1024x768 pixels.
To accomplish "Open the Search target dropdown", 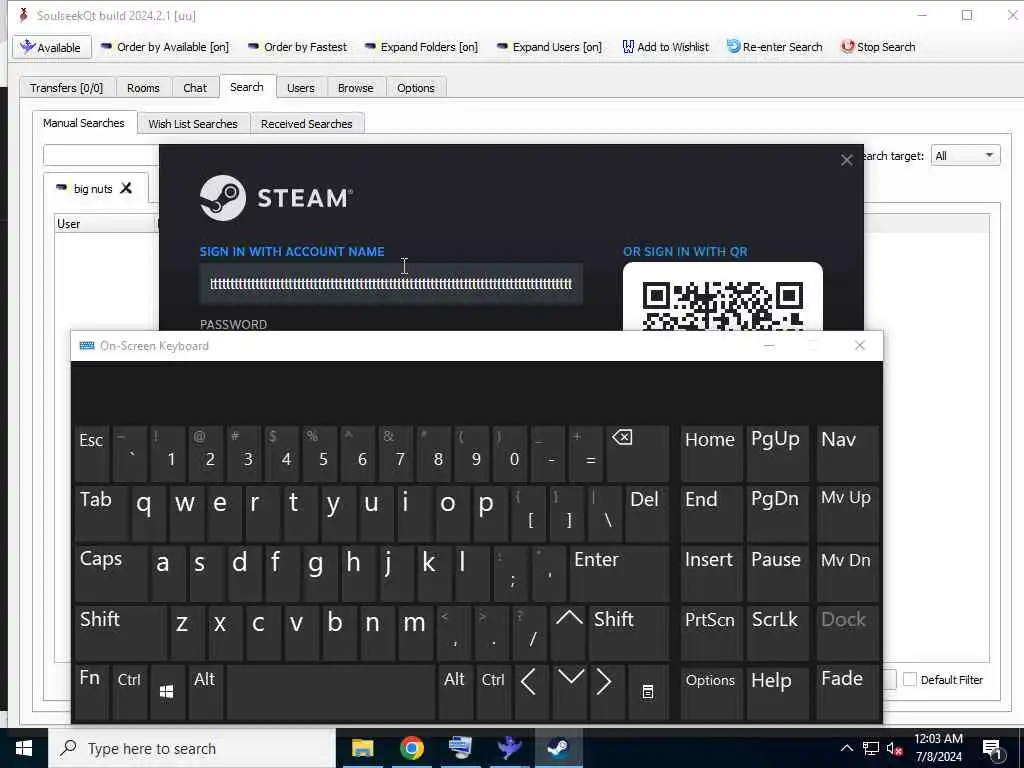I will coord(965,155).
